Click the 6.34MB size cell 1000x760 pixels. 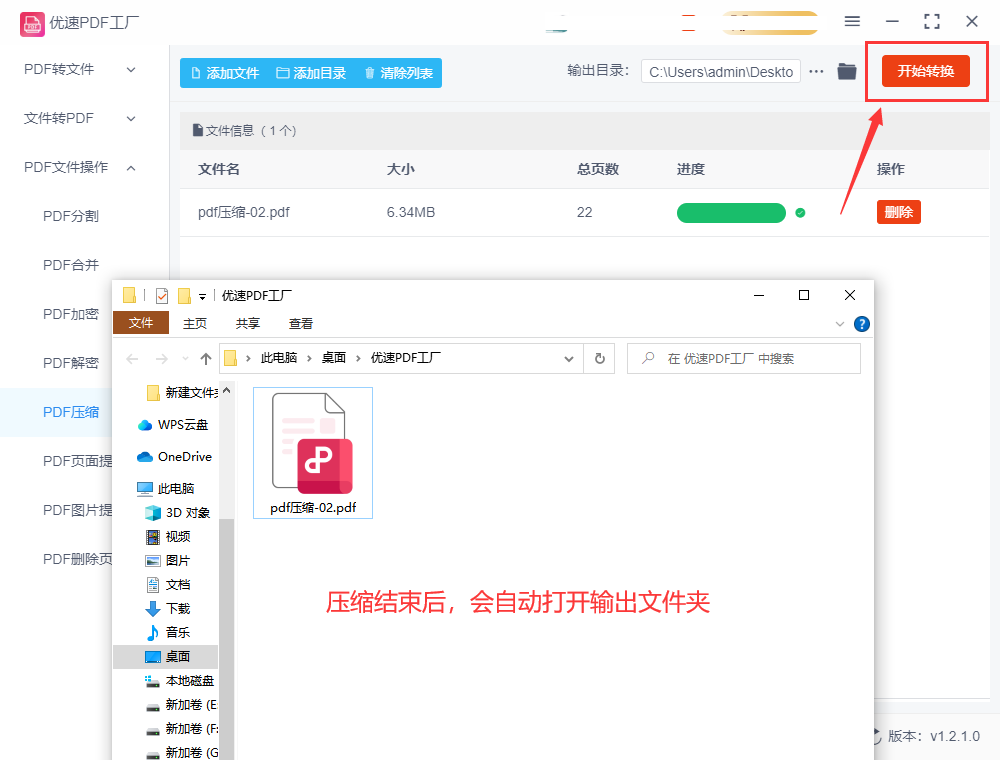click(411, 212)
